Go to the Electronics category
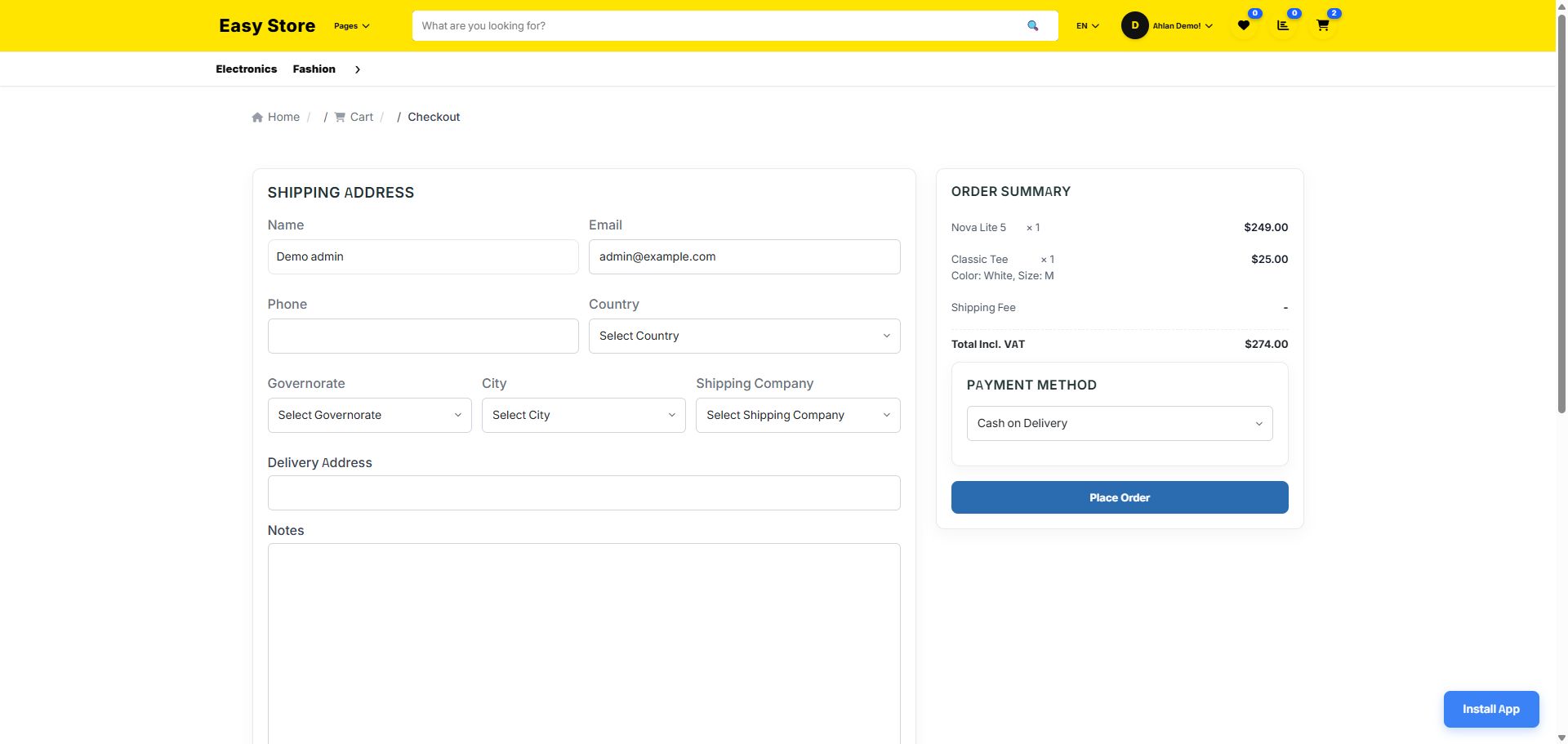 click(x=246, y=69)
